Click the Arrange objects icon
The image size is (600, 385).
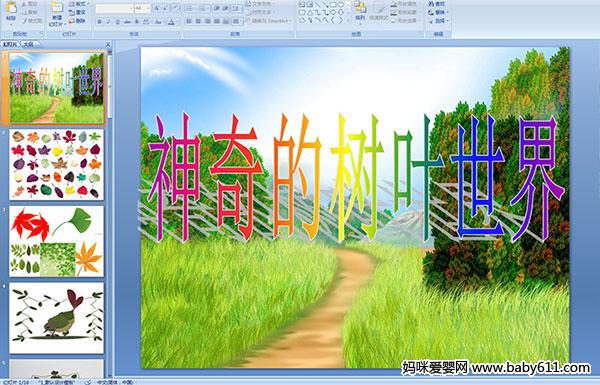tap(360, 10)
